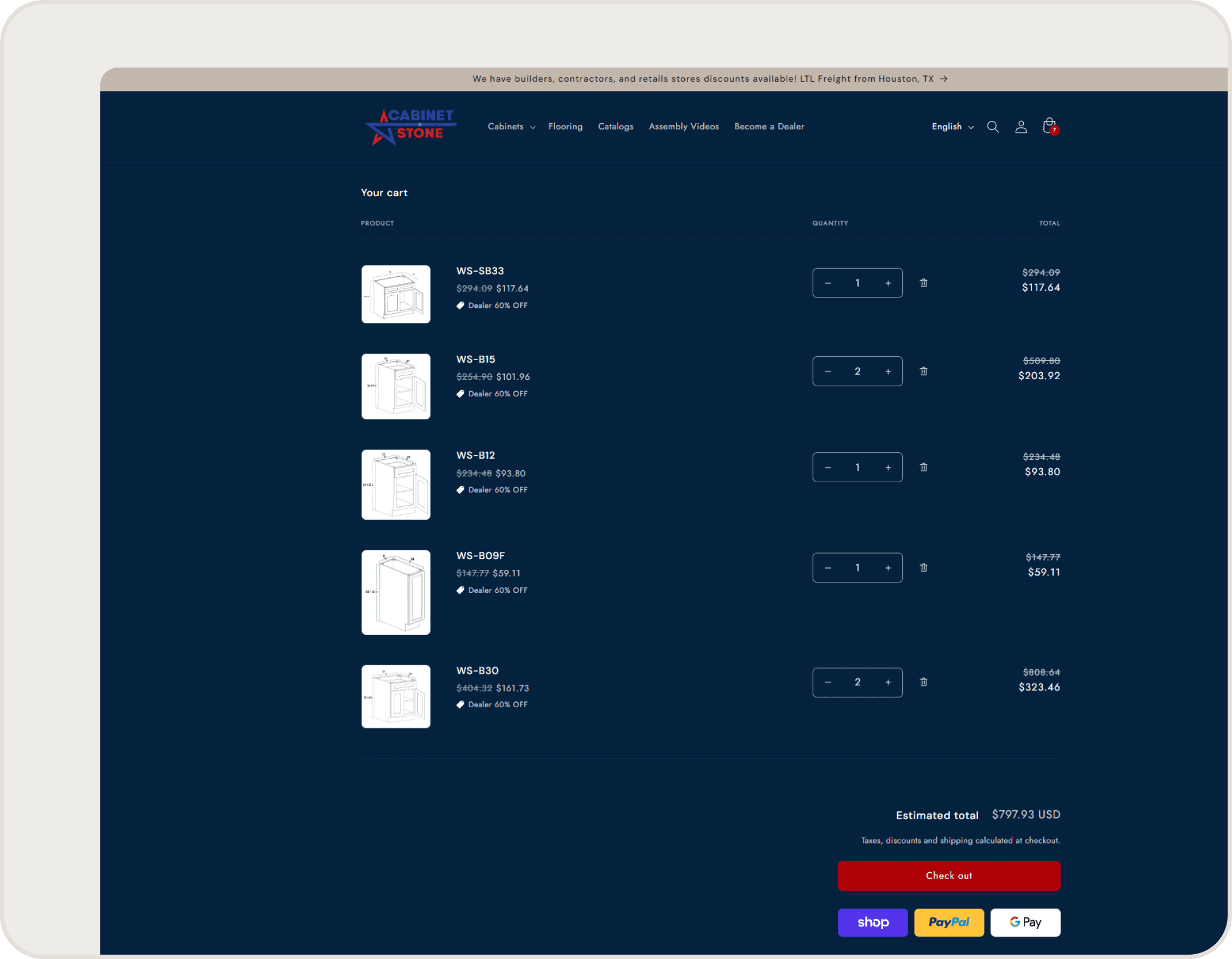Decrease WS-B15 quantity with minus
The image size is (1232, 959).
pyautogui.click(x=828, y=372)
